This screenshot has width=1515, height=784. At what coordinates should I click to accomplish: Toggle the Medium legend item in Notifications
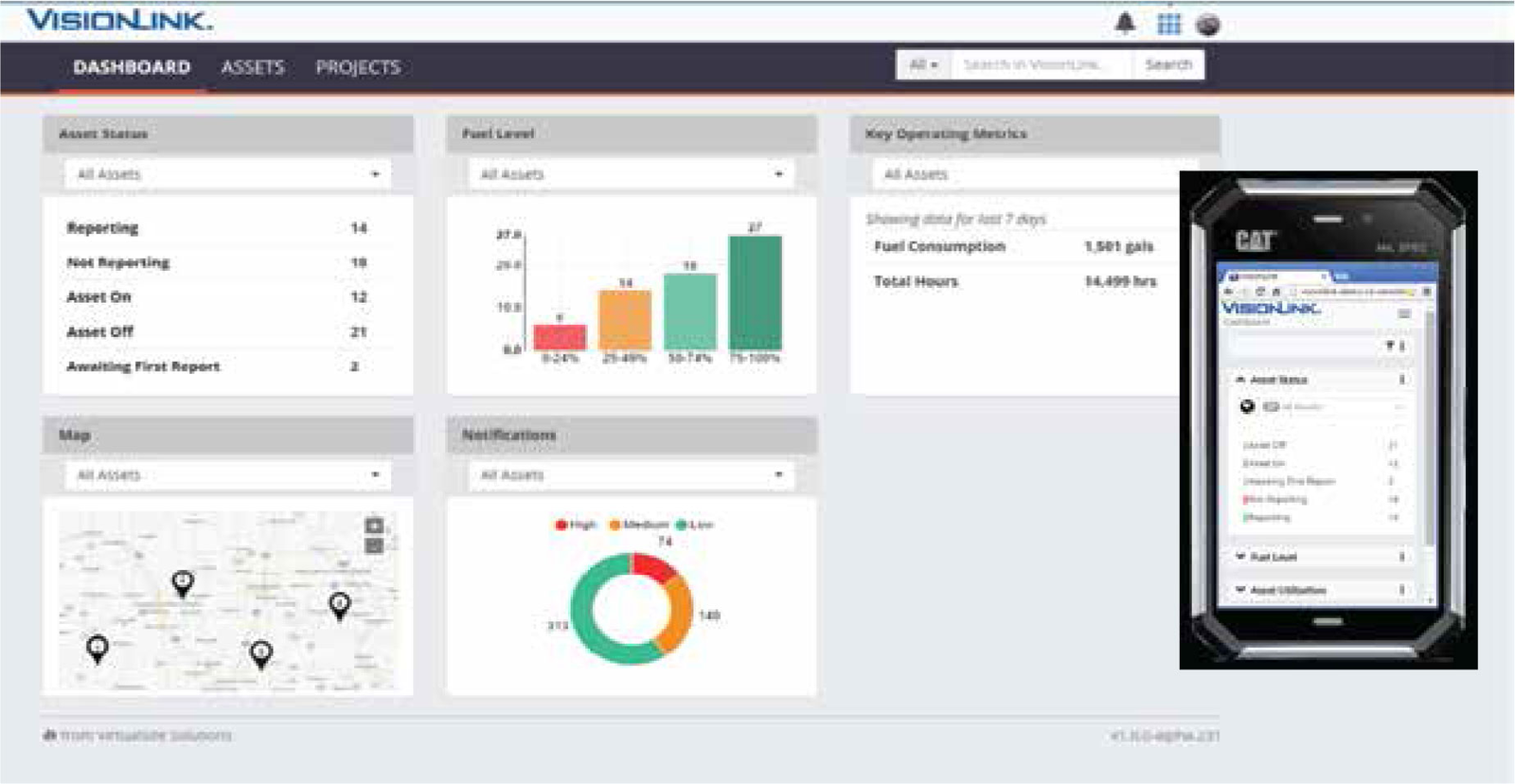(x=639, y=525)
